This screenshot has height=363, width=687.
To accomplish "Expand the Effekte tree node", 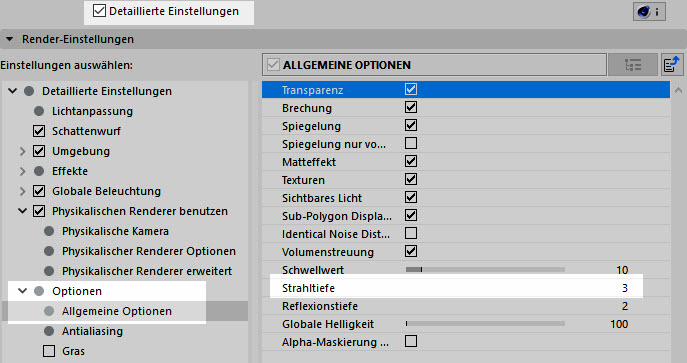I will [x=22, y=172].
